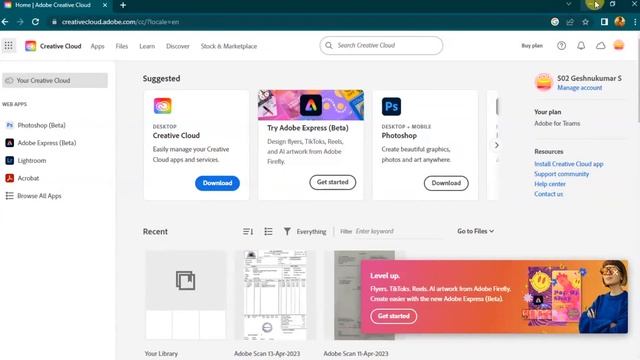Open Chrome profile picture icon
This screenshot has height=360, width=640.
click(x=620, y=22)
